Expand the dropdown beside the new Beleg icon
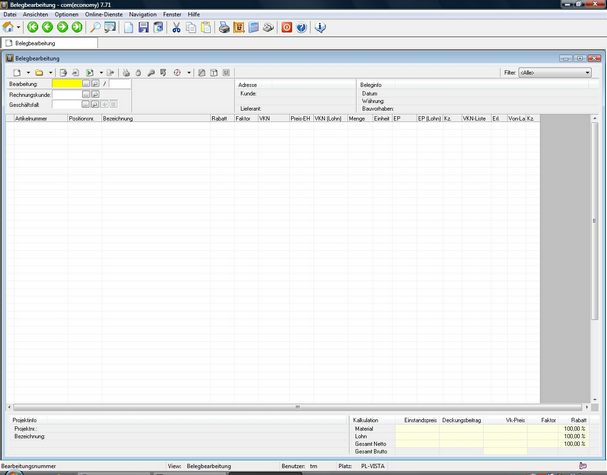607x475 pixels. pos(28,73)
